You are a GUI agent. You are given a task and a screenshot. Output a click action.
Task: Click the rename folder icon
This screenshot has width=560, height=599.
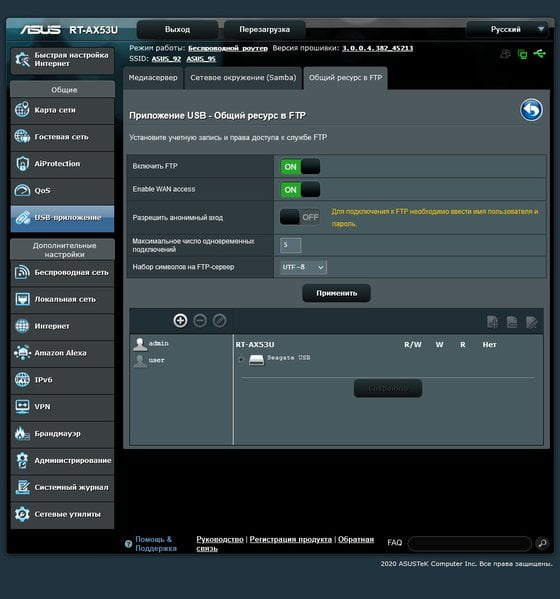point(532,322)
